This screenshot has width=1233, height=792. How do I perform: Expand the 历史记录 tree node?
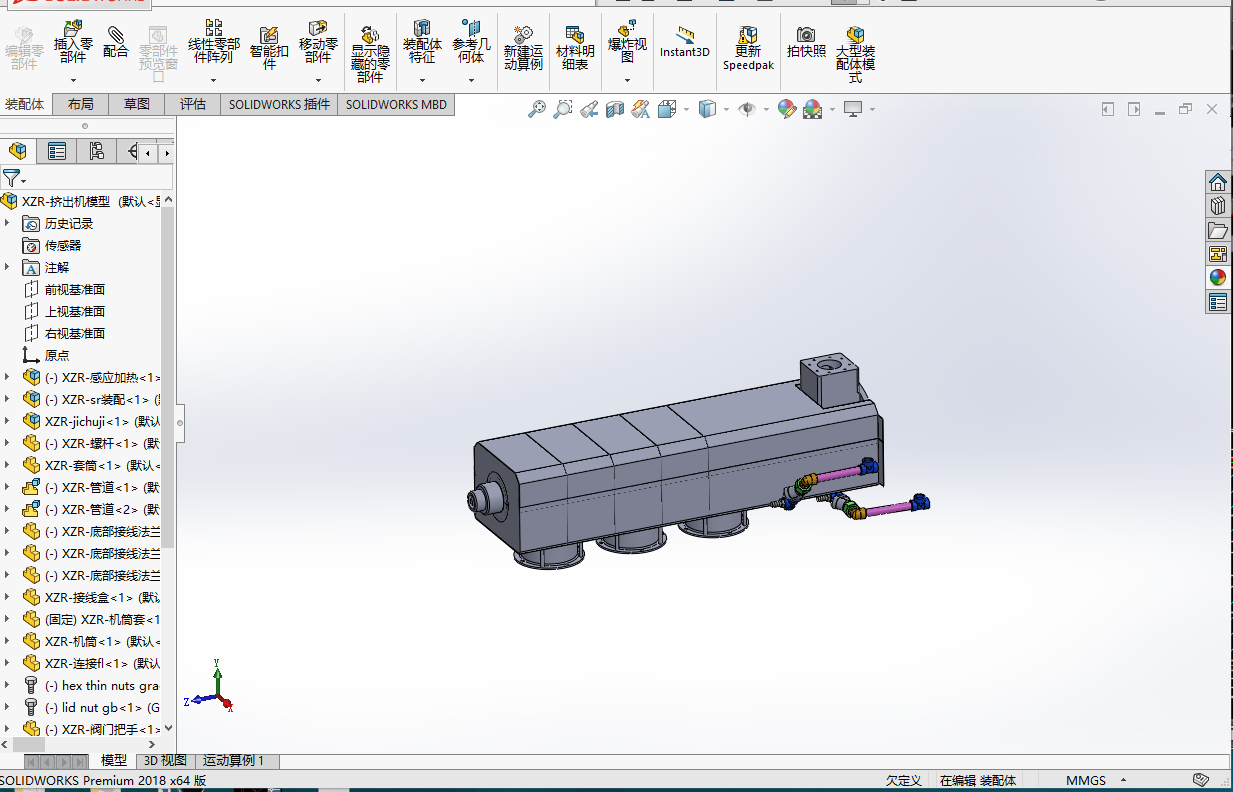7,223
